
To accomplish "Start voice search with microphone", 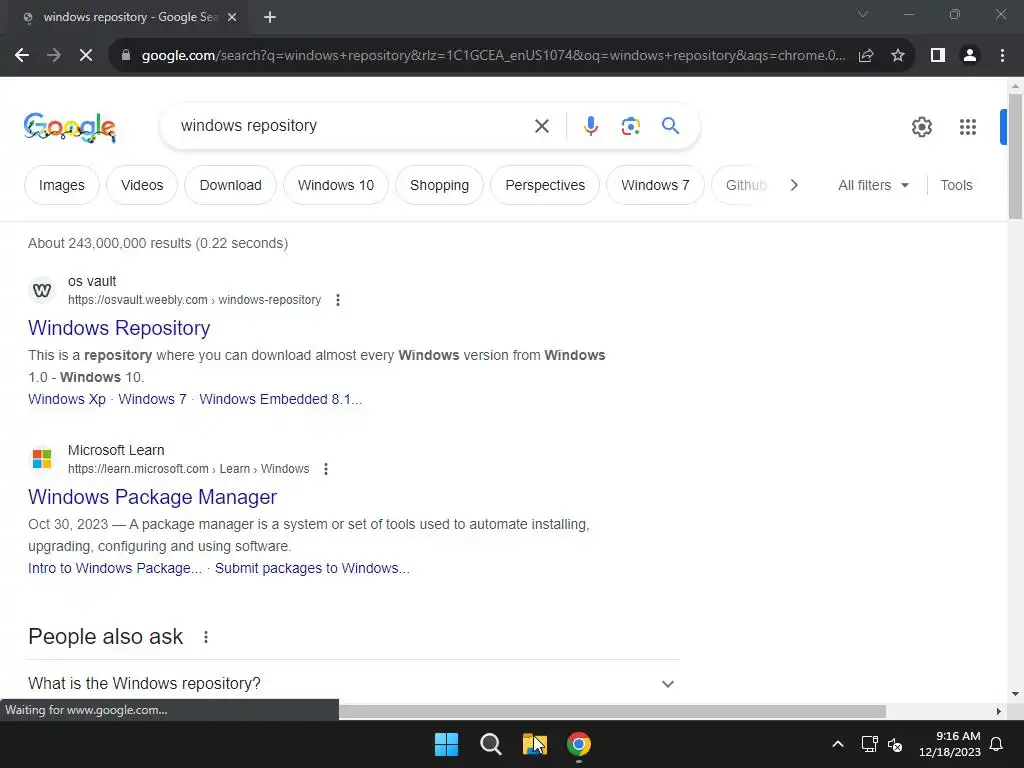I will click(591, 126).
